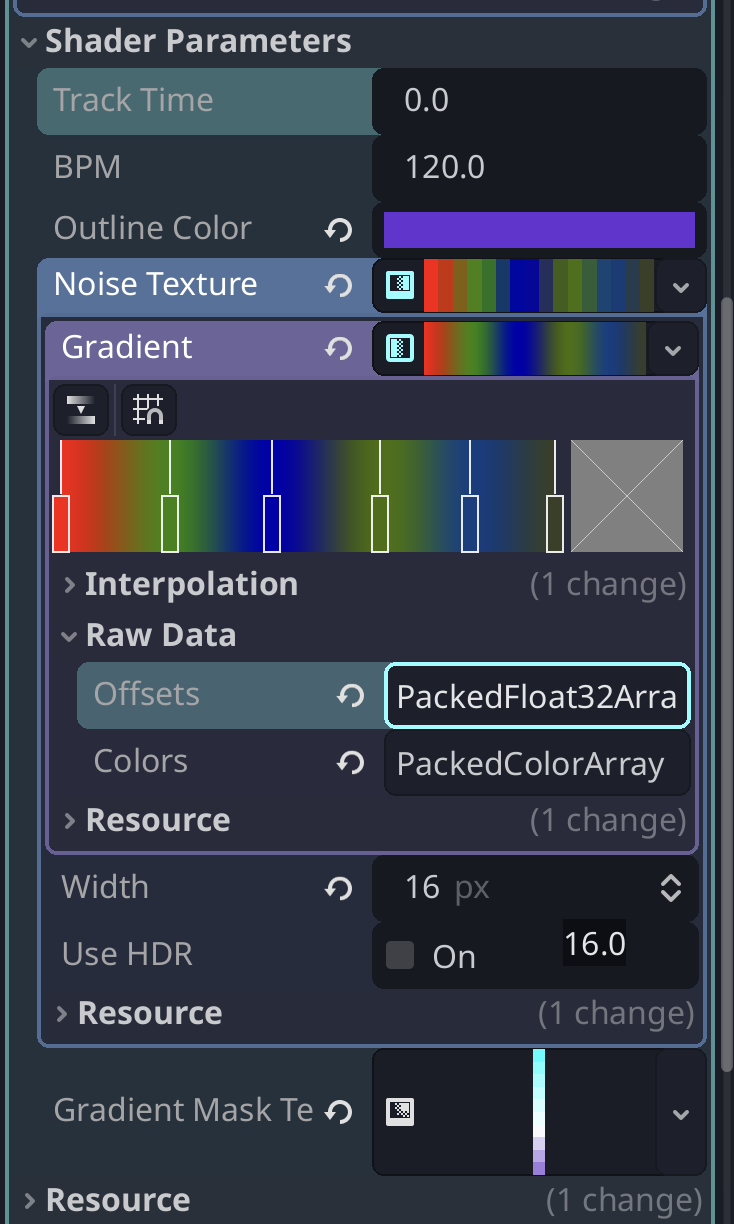The image size is (734, 1224).
Task: Expand the Interpolation section
Action: click(x=69, y=584)
